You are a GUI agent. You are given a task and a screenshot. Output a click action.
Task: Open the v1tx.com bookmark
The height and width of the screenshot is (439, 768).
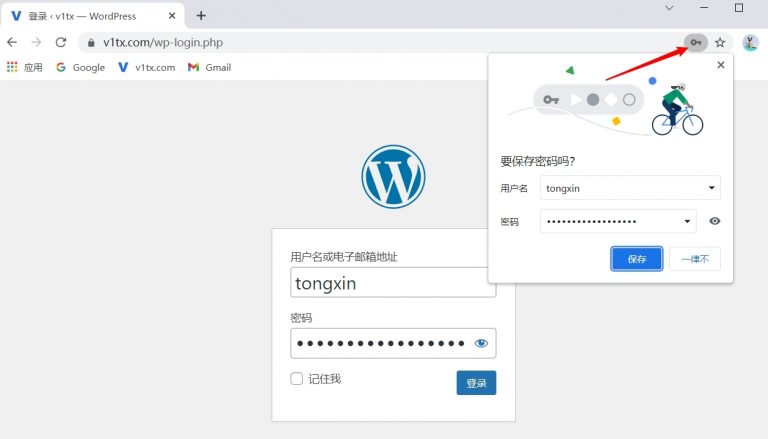(147, 68)
